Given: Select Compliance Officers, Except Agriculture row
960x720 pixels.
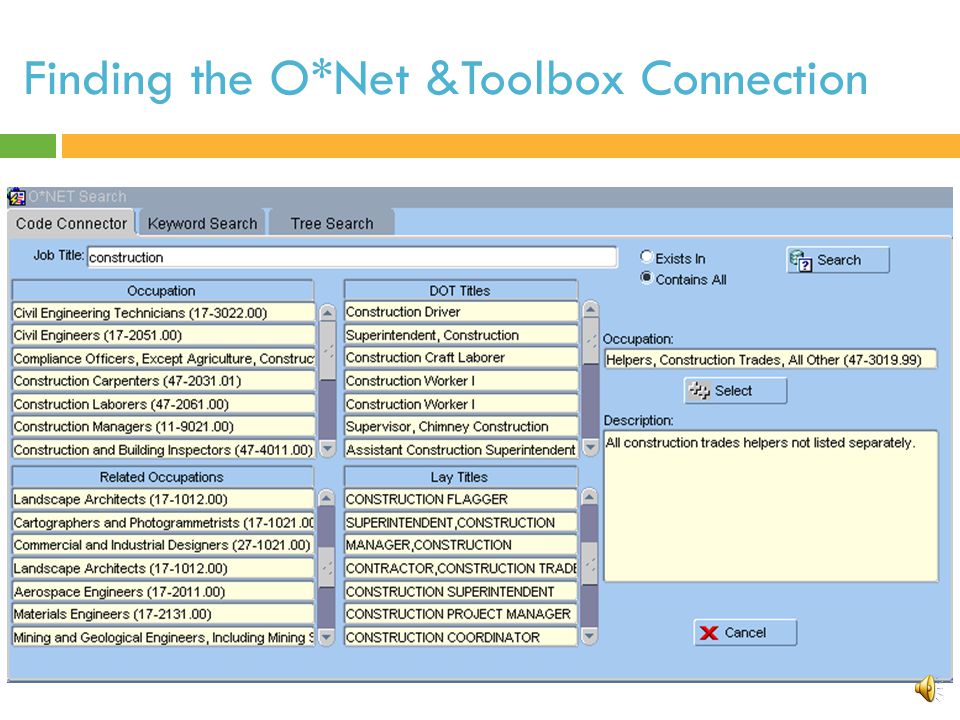Looking at the screenshot, I should (163, 358).
